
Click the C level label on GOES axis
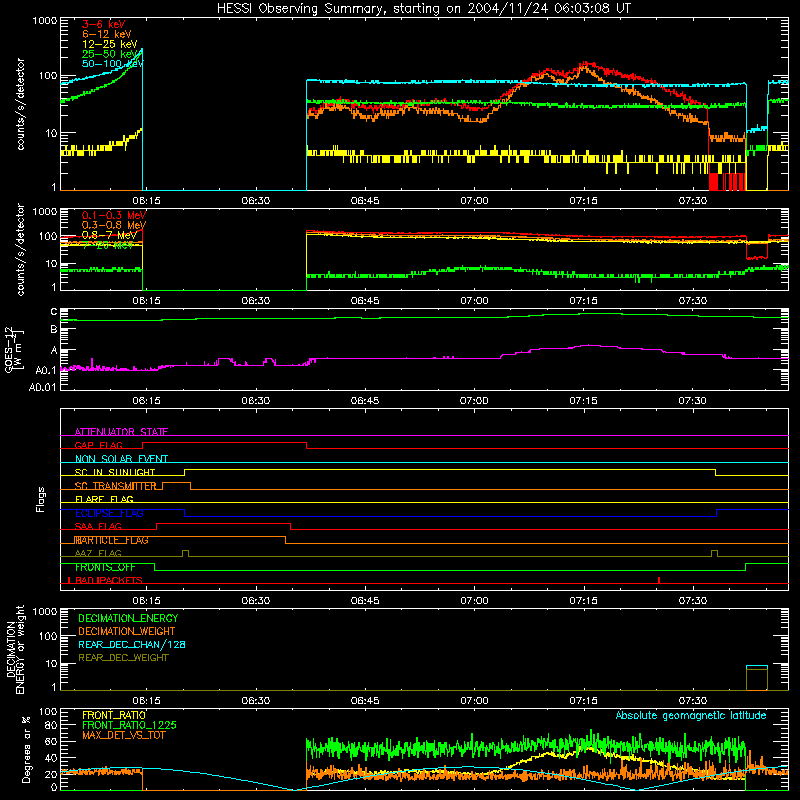[x=54, y=312]
